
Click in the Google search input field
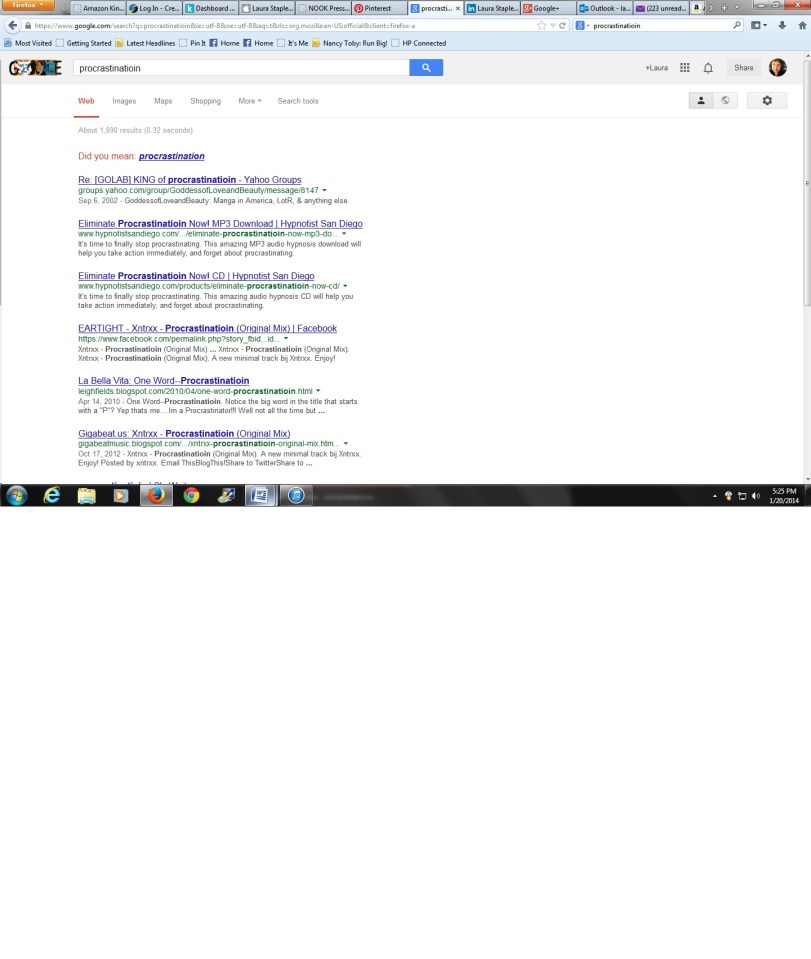240,68
